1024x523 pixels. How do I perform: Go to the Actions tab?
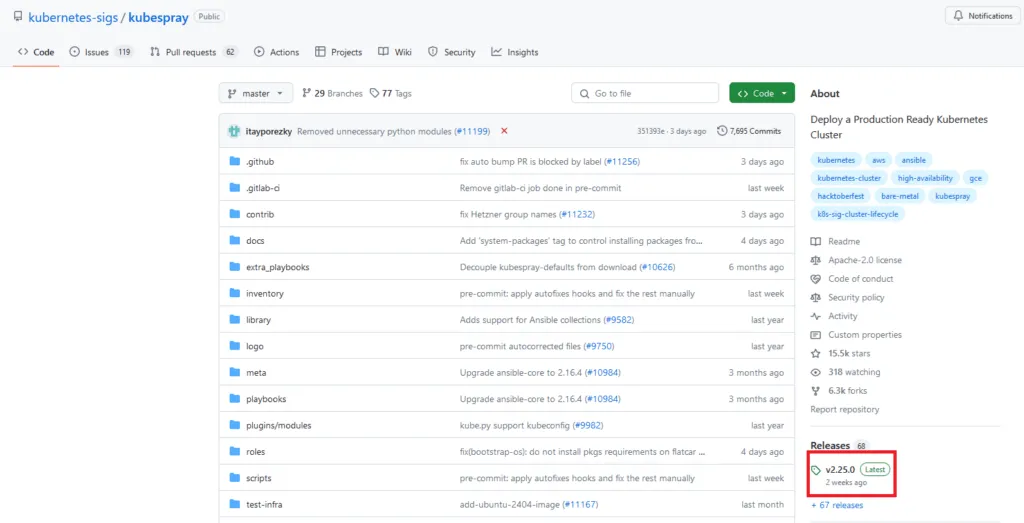(276, 52)
